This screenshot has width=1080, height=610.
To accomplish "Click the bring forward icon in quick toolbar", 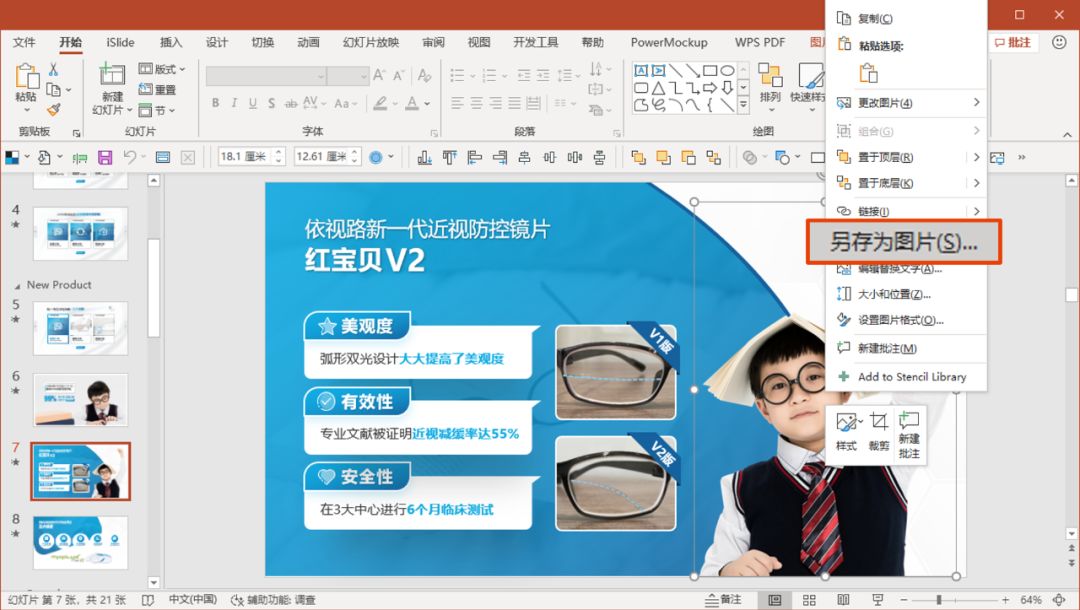I will (x=663, y=158).
